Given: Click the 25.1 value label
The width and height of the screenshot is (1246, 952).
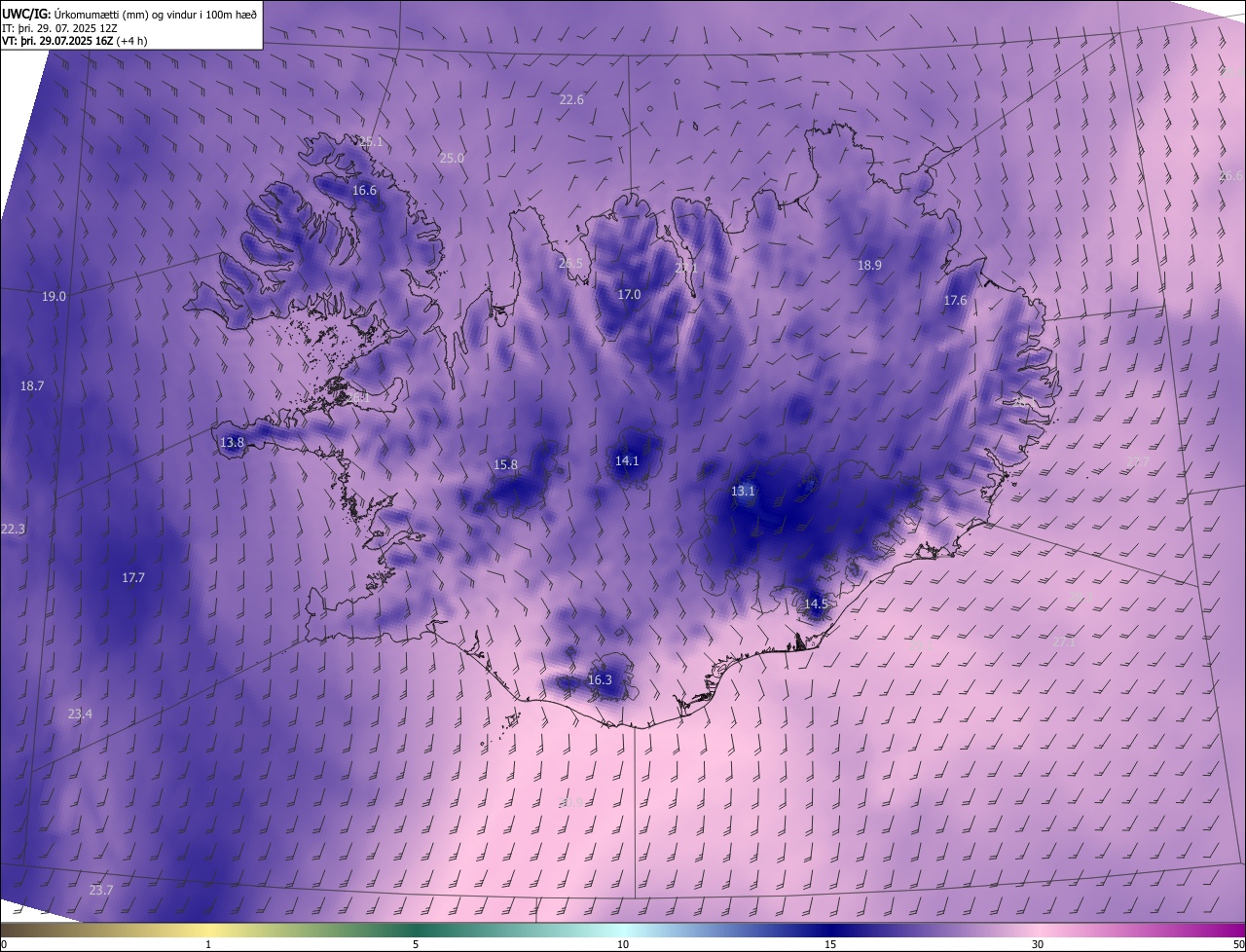Looking at the screenshot, I should [x=371, y=142].
